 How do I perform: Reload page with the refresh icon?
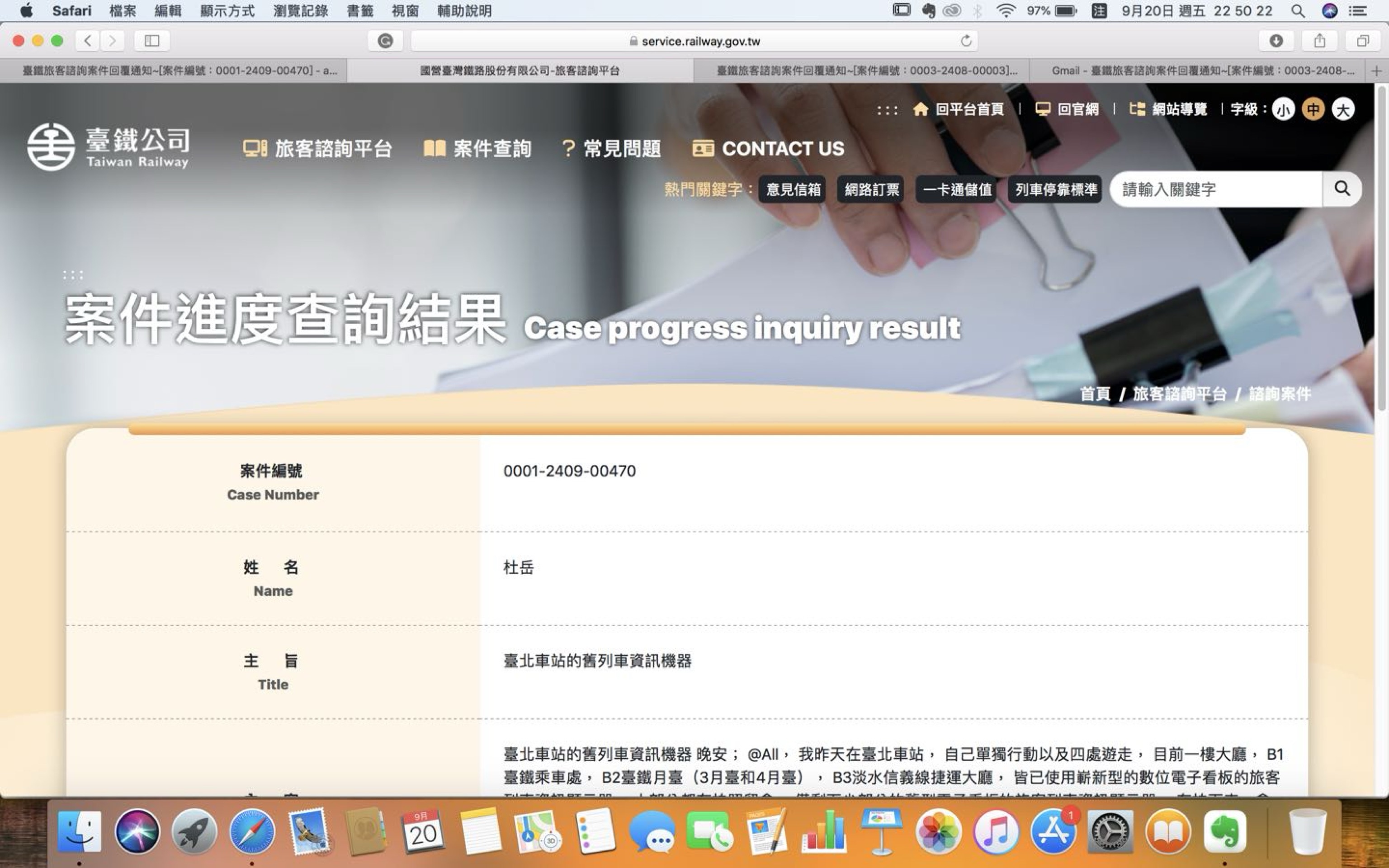(966, 41)
